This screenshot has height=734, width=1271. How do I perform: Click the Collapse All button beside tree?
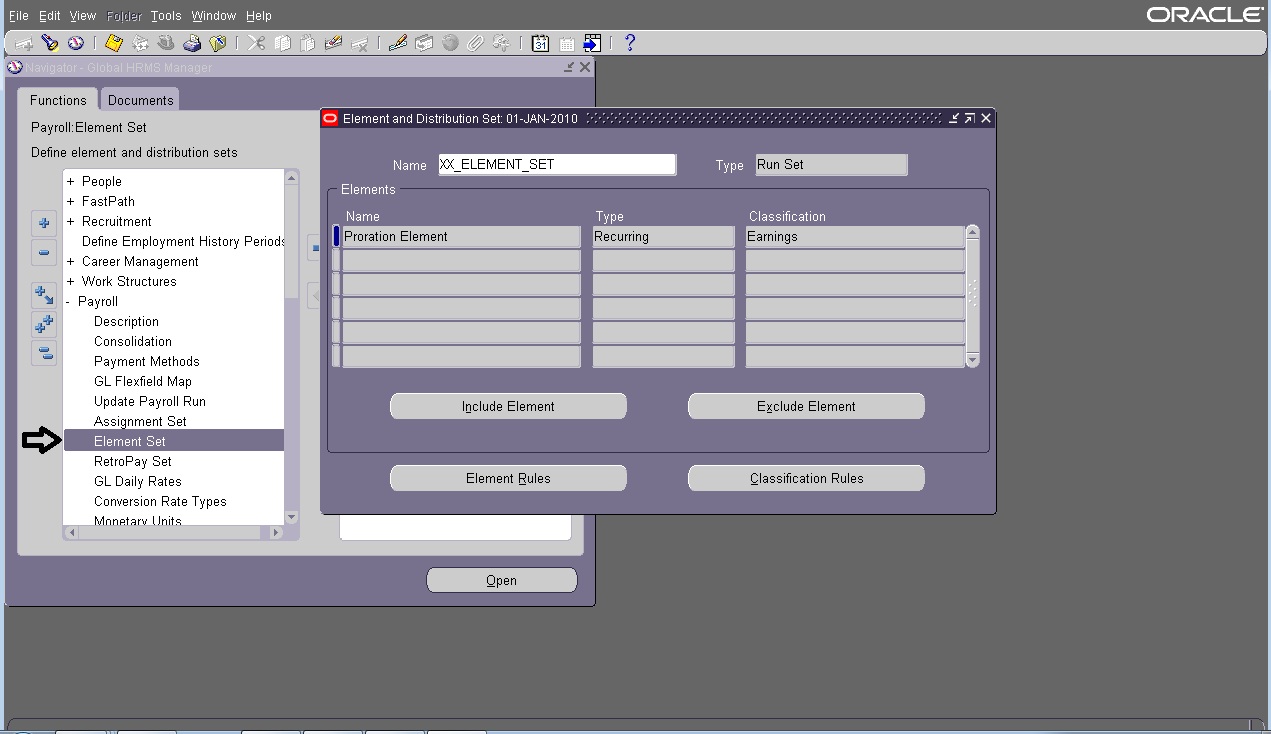pos(44,353)
